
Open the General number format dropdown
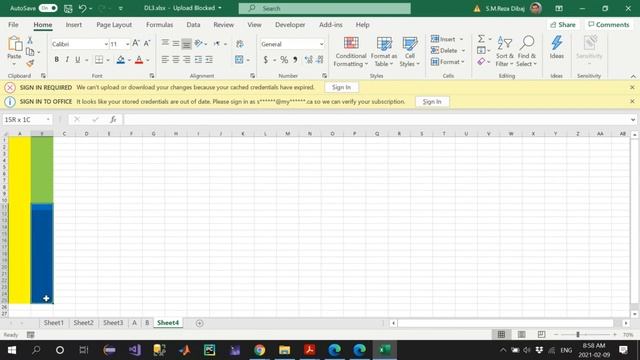tap(321, 44)
